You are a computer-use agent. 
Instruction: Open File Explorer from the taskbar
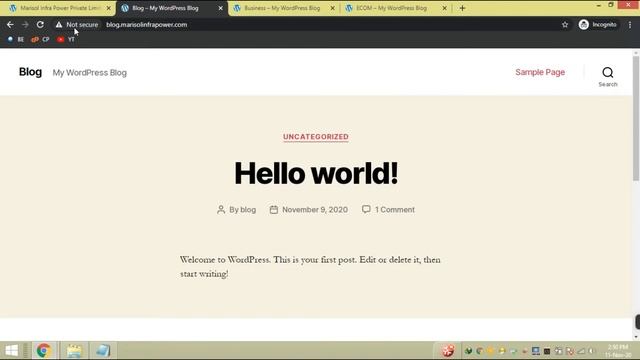(x=74, y=351)
